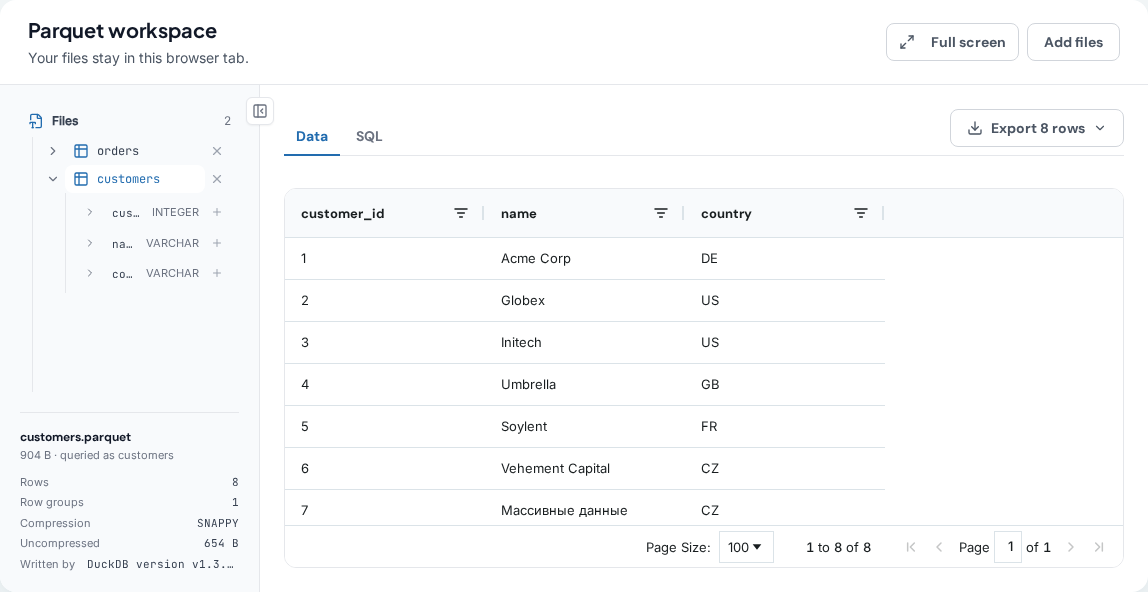Open filter menu for customer_id column
1148x592 pixels.
point(461,213)
